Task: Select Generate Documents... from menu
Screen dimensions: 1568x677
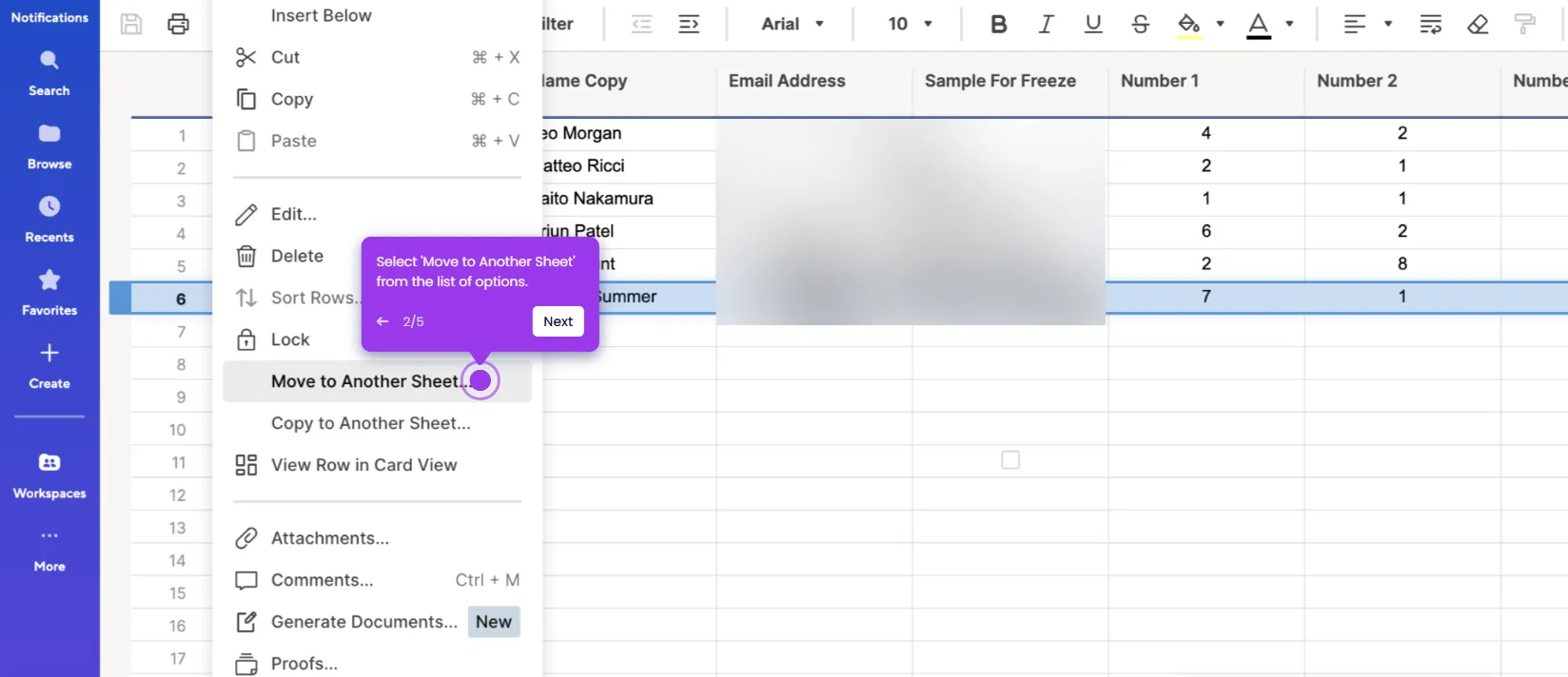Action: 377,622
